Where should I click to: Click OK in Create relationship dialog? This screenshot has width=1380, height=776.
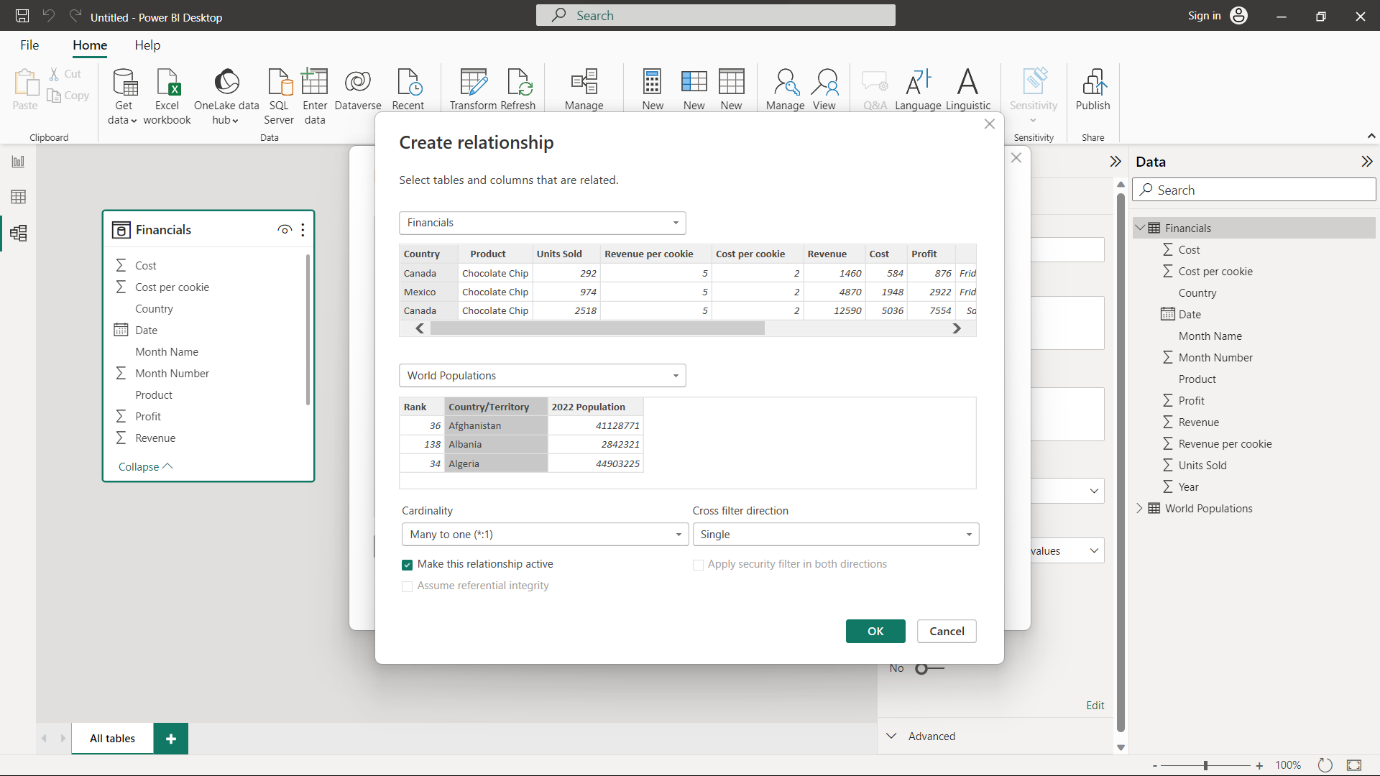pos(876,631)
